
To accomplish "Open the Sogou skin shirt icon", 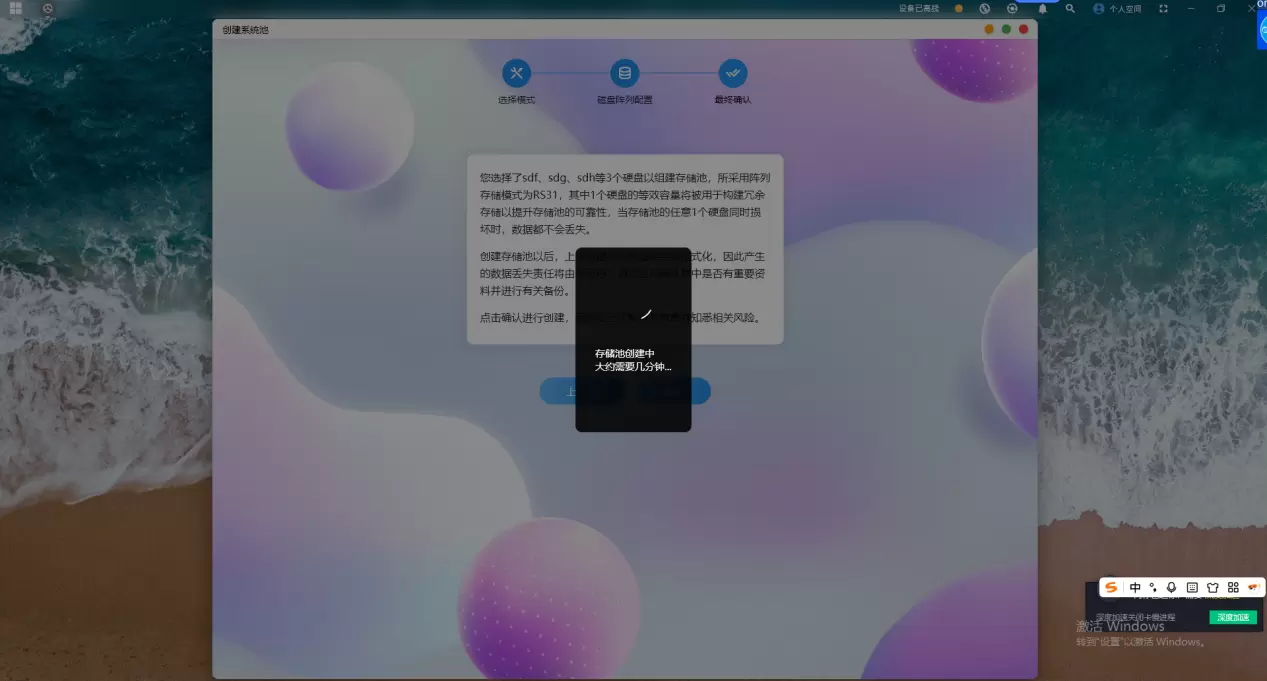I will (x=1212, y=587).
